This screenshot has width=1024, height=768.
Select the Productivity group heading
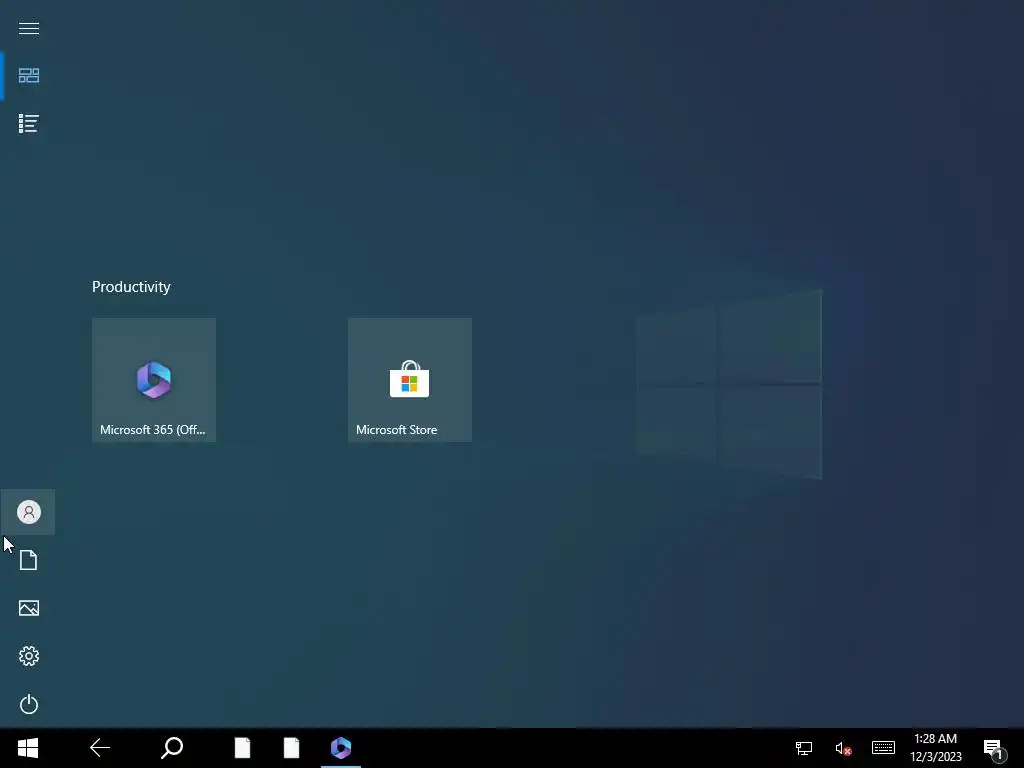click(131, 287)
